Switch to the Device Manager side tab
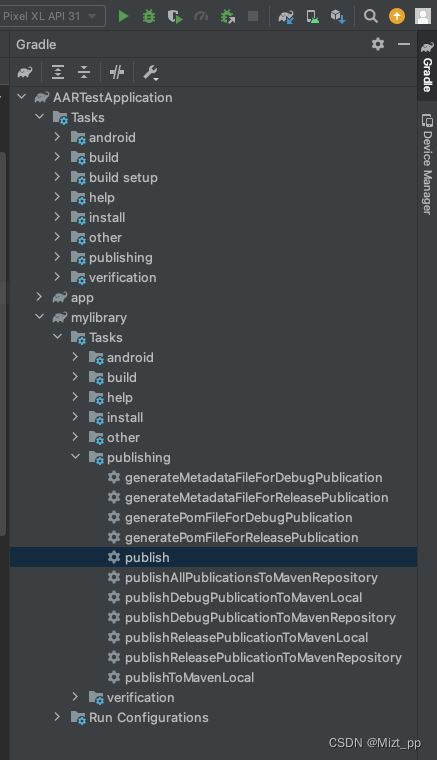 pyautogui.click(x=427, y=165)
